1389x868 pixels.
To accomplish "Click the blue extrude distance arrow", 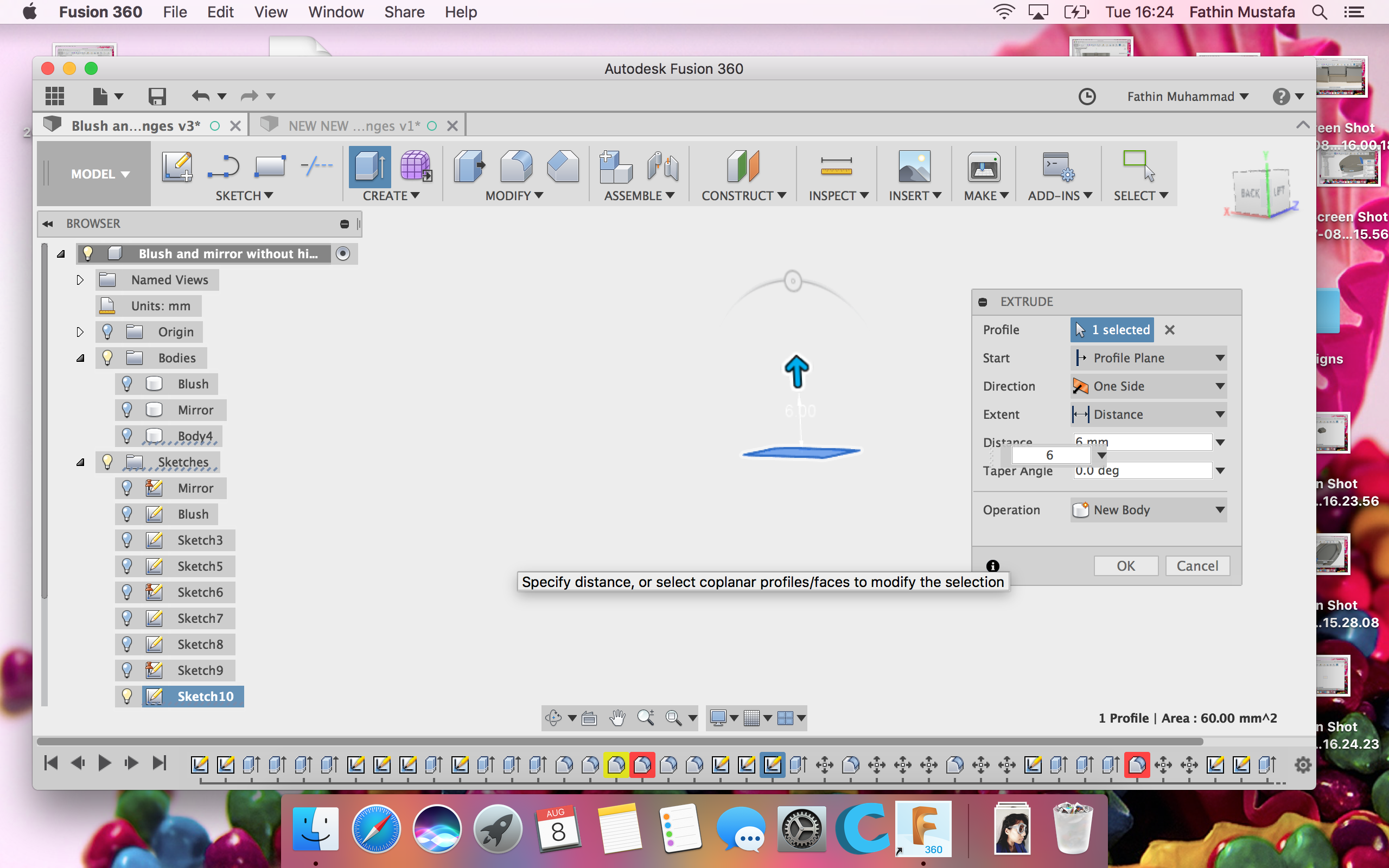I will coord(797,371).
